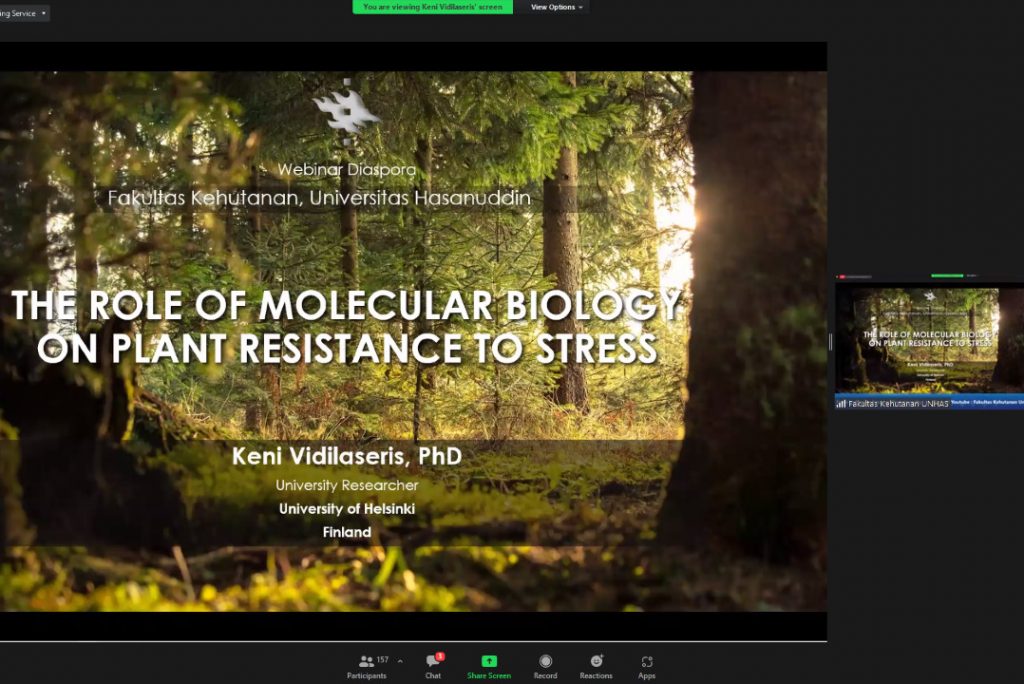
Task: Collapse the floating video thumbnail panel
Action: 830,340
